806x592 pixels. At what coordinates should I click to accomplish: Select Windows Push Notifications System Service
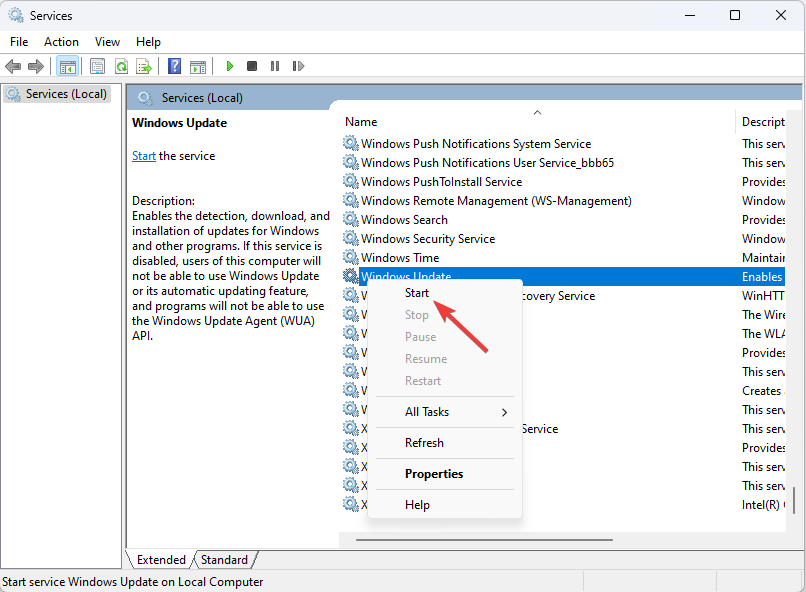[x=476, y=143]
